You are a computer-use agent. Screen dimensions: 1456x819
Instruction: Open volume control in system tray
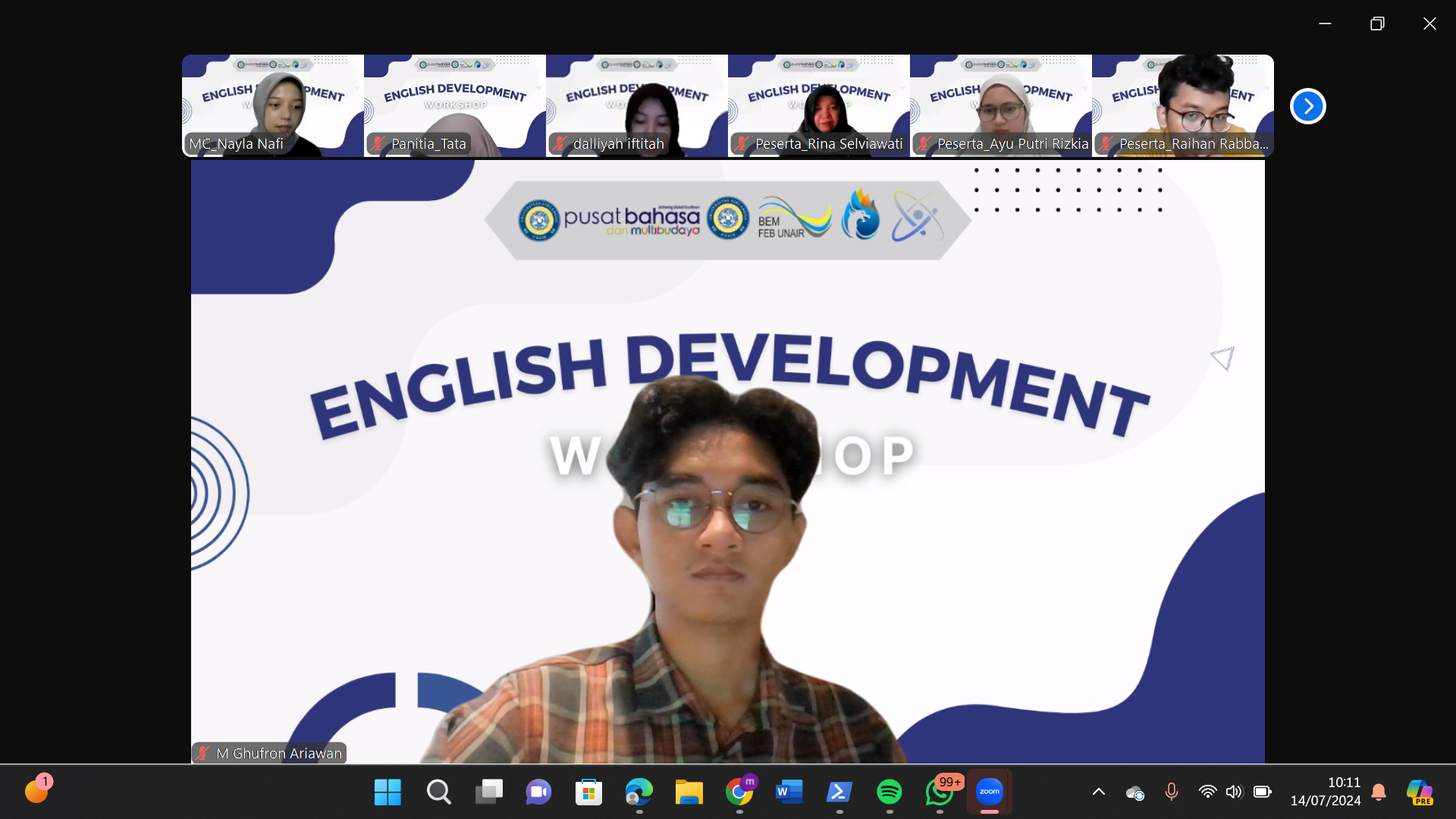coord(1235,792)
